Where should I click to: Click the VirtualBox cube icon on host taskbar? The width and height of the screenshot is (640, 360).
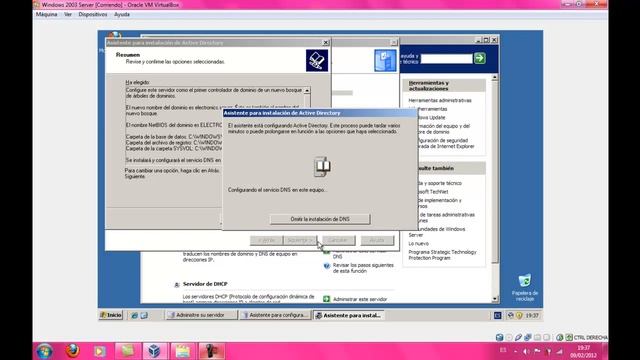click(x=154, y=351)
